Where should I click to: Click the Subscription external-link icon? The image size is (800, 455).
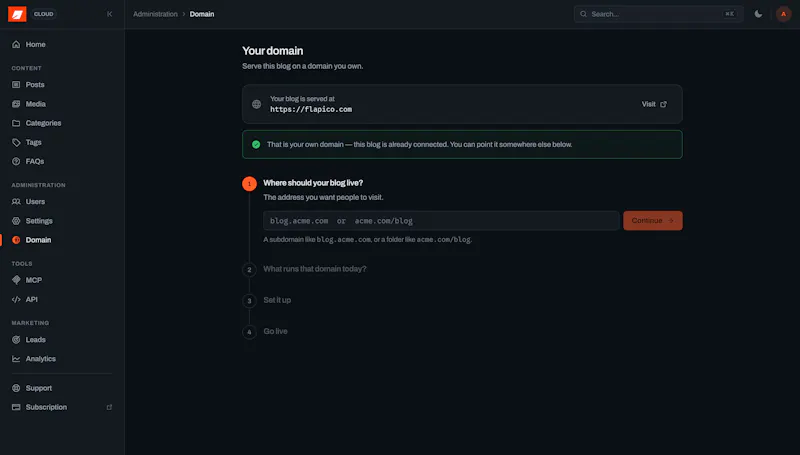[x=109, y=407]
